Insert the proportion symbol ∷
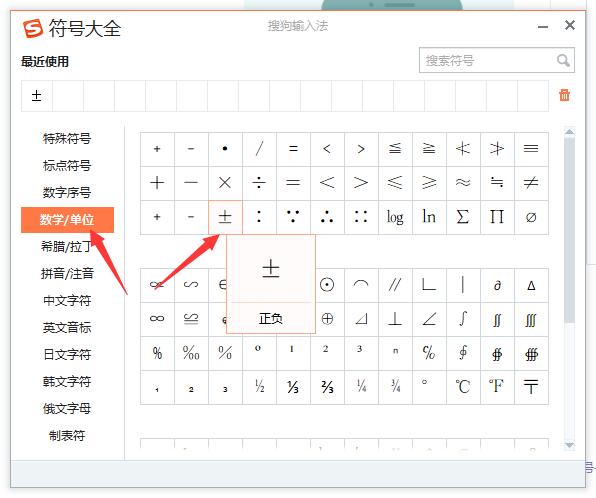 click(x=361, y=217)
